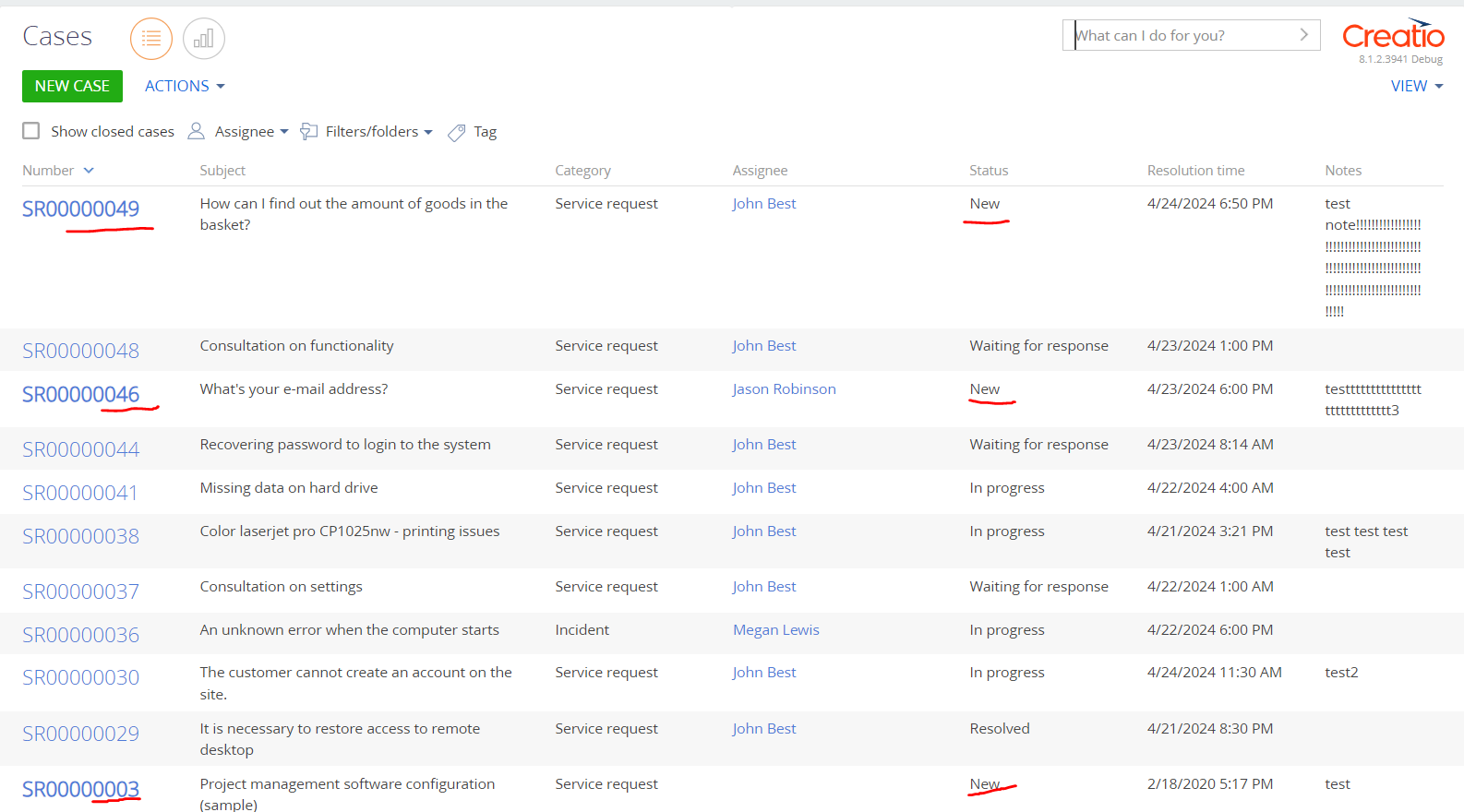Expand the ACTIONS dropdown
This screenshot has height=812, width=1464.
(185, 86)
